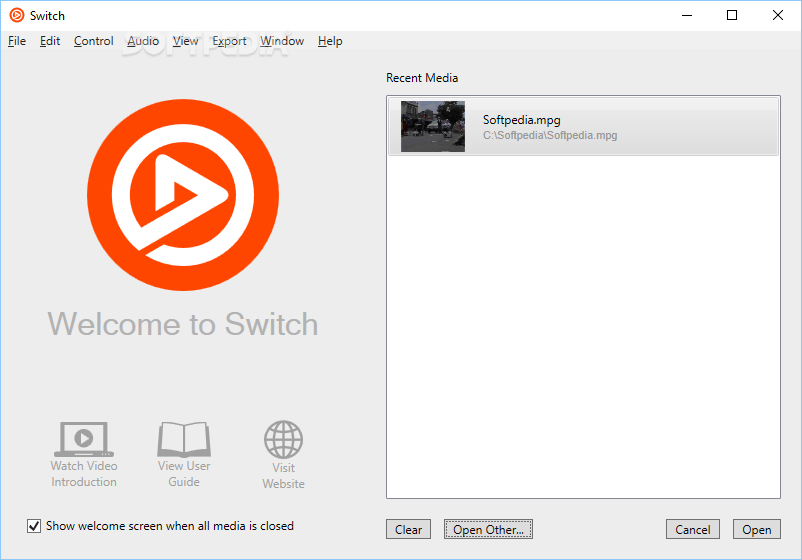Maximize the Switch window
The height and width of the screenshot is (560, 802).
(x=732, y=15)
